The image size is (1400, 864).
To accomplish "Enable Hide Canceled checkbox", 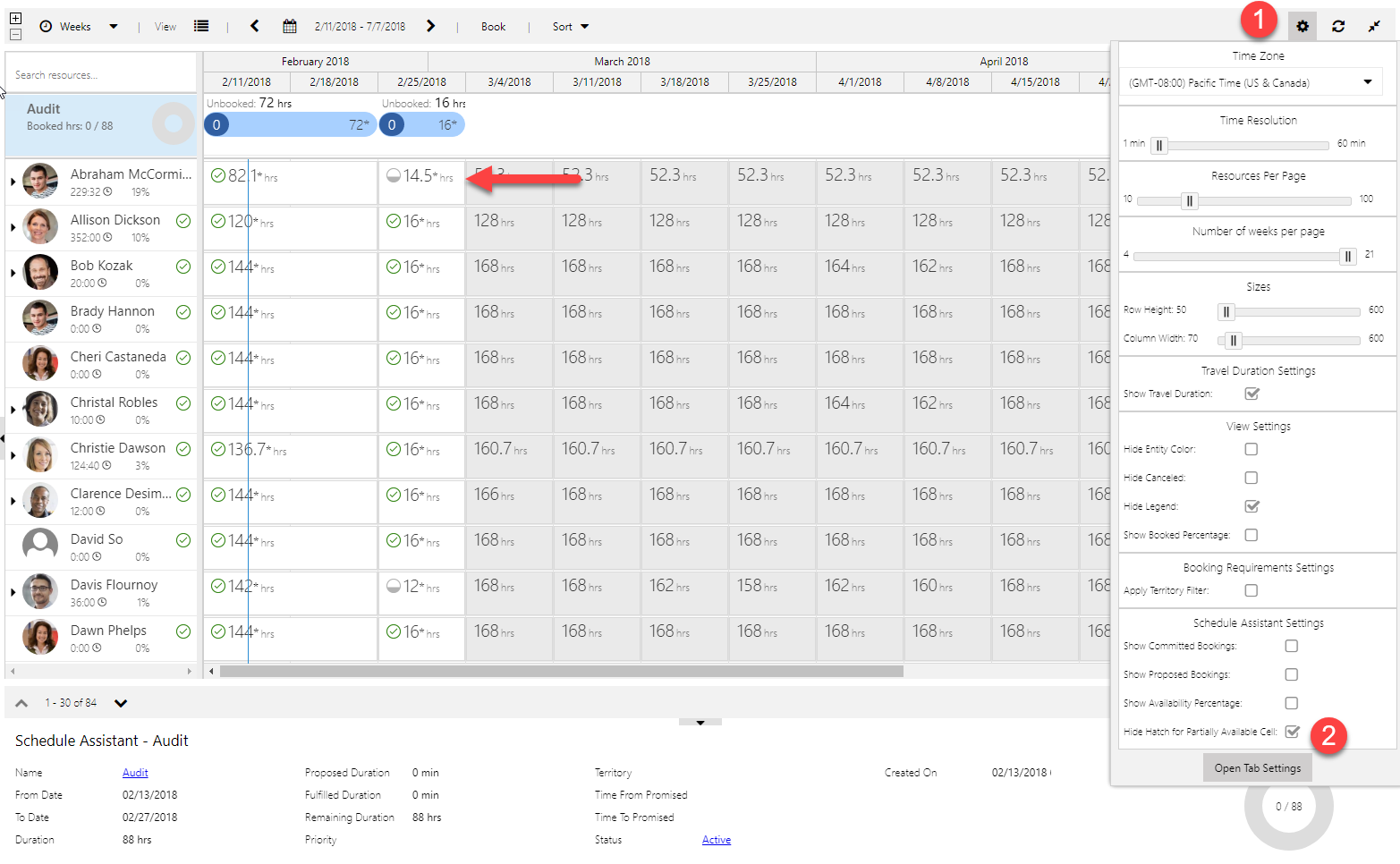I will point(1252,478).
